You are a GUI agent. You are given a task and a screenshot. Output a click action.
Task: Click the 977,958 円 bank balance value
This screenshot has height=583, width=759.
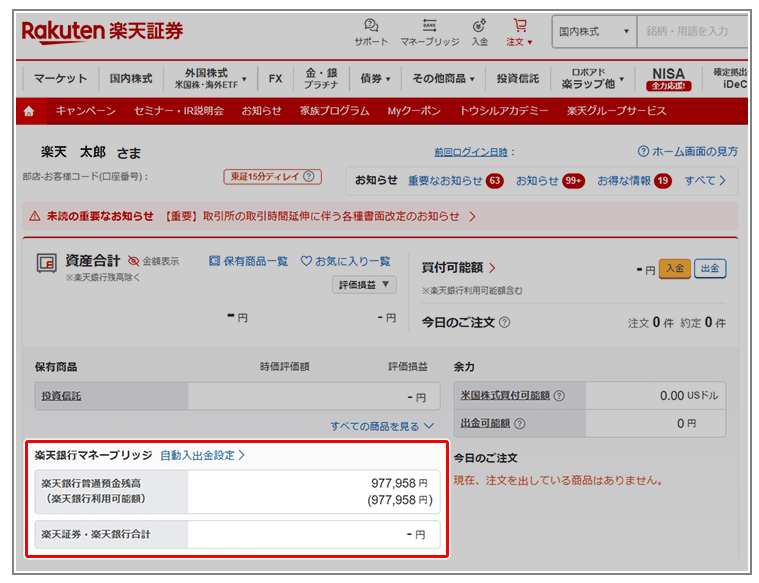(x=399, y=483)
